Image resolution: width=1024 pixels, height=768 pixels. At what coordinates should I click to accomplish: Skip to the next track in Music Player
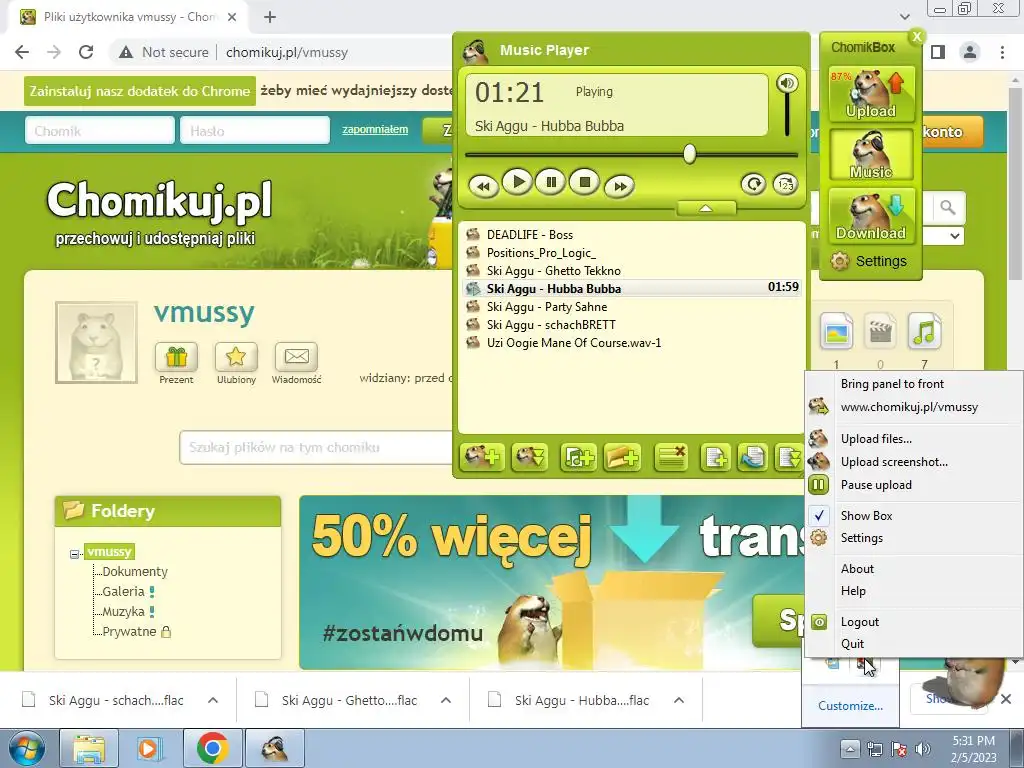click(x=620, y=186)
